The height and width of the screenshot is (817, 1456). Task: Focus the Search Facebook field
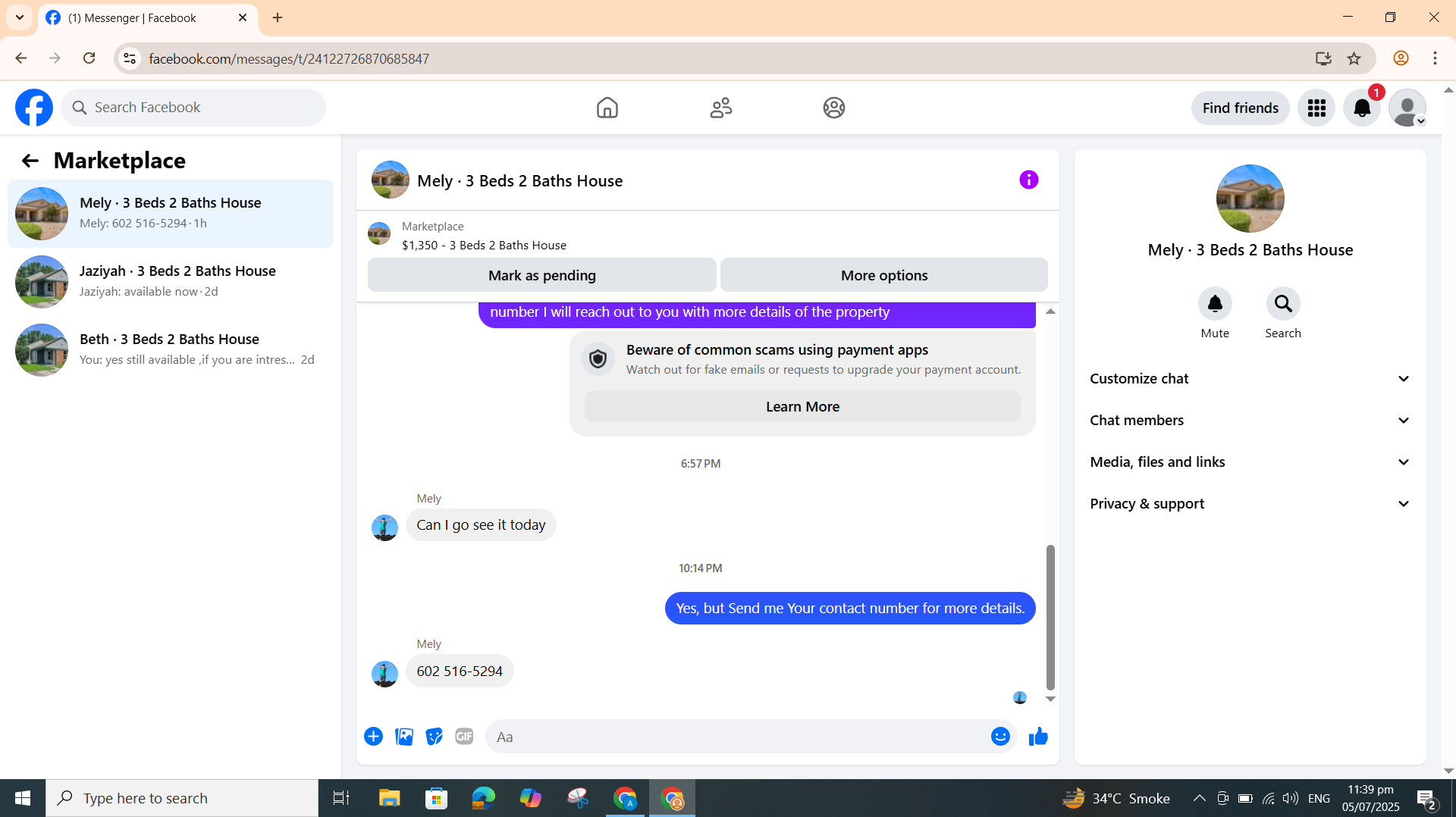pos(193,108)
